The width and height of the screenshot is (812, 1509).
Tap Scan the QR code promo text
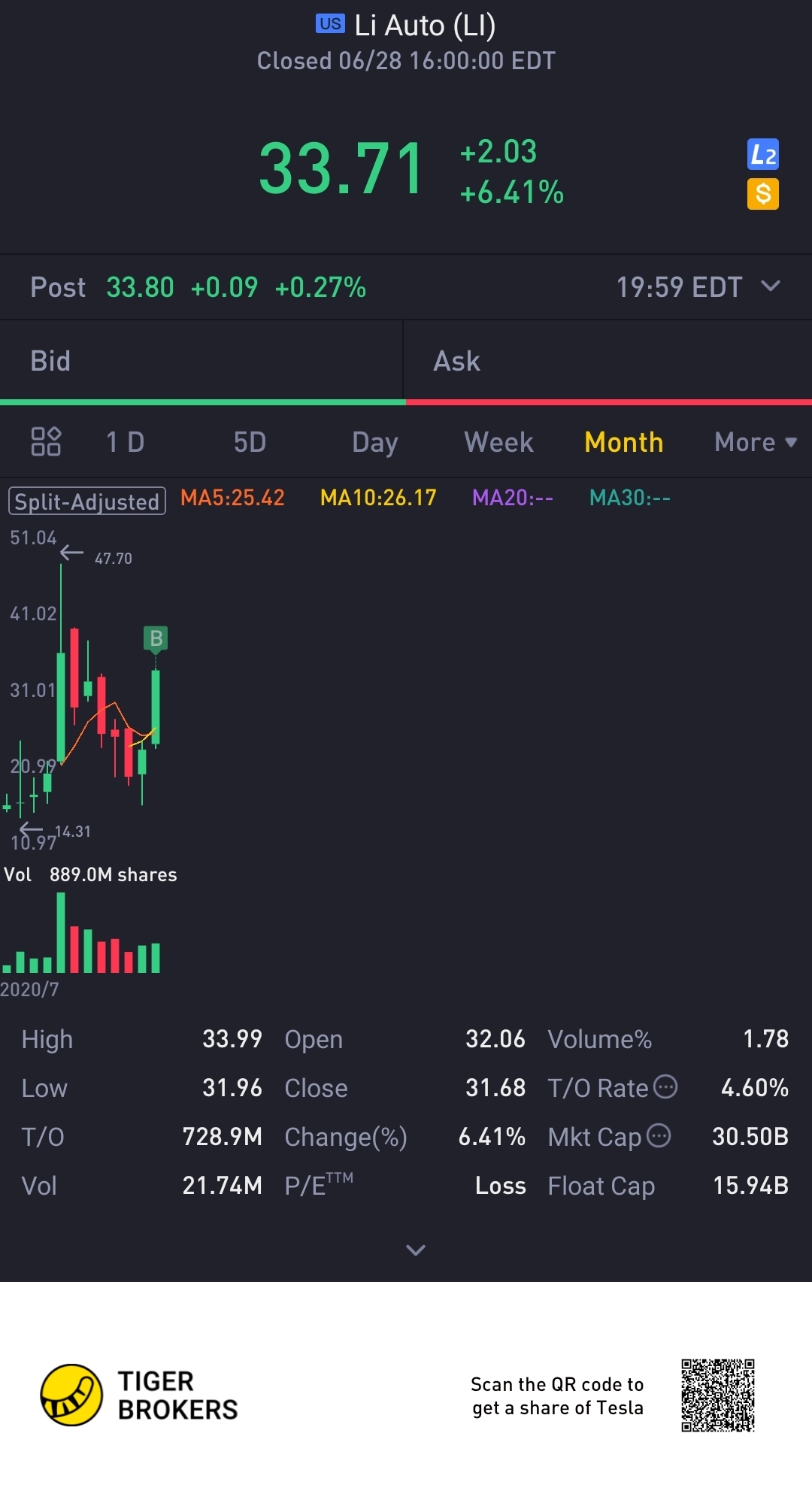pyautogui.click(x=557, y=1395)
